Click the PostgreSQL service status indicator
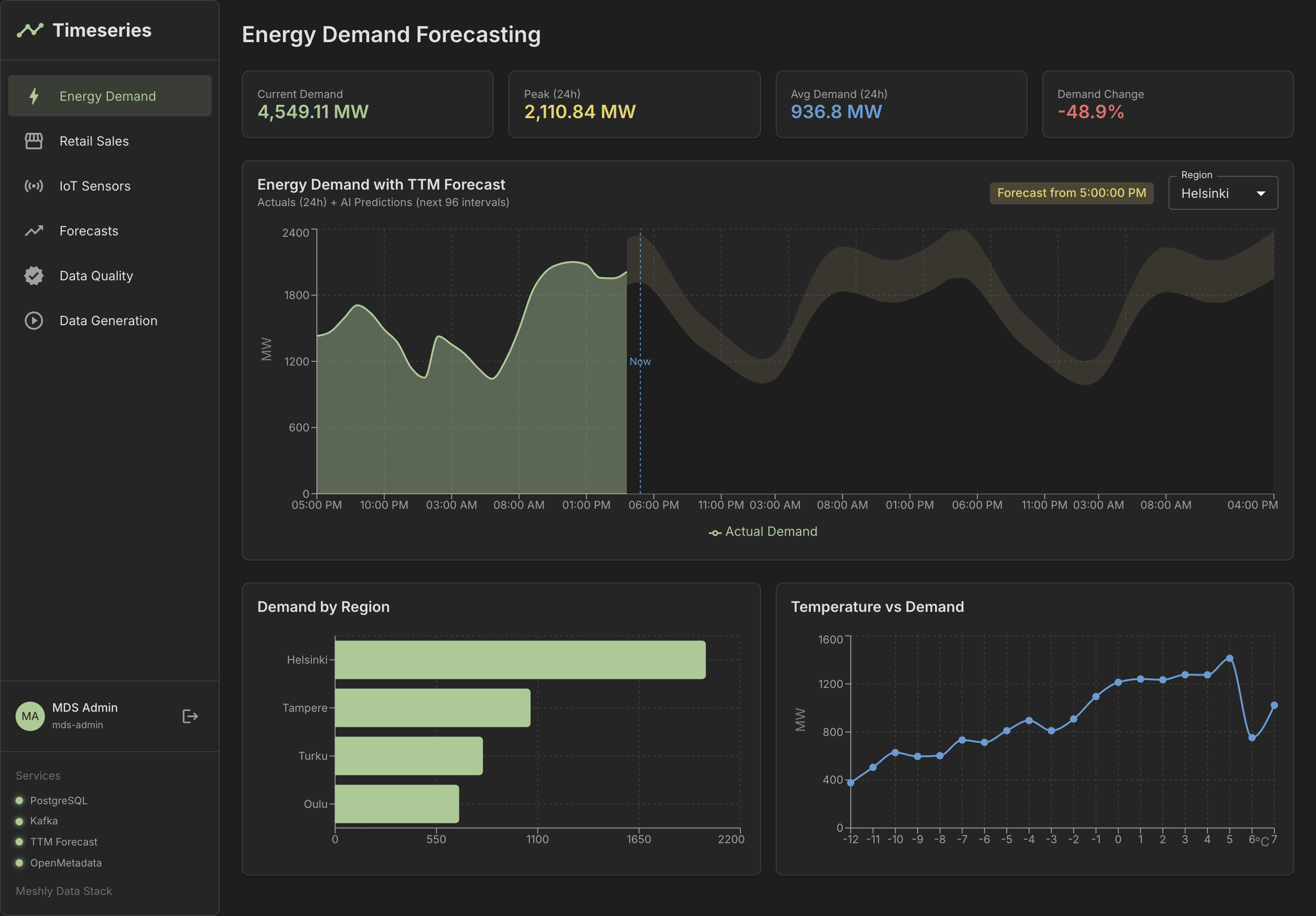Viewport: 1316px width, 916px height. tap(21, 800)
